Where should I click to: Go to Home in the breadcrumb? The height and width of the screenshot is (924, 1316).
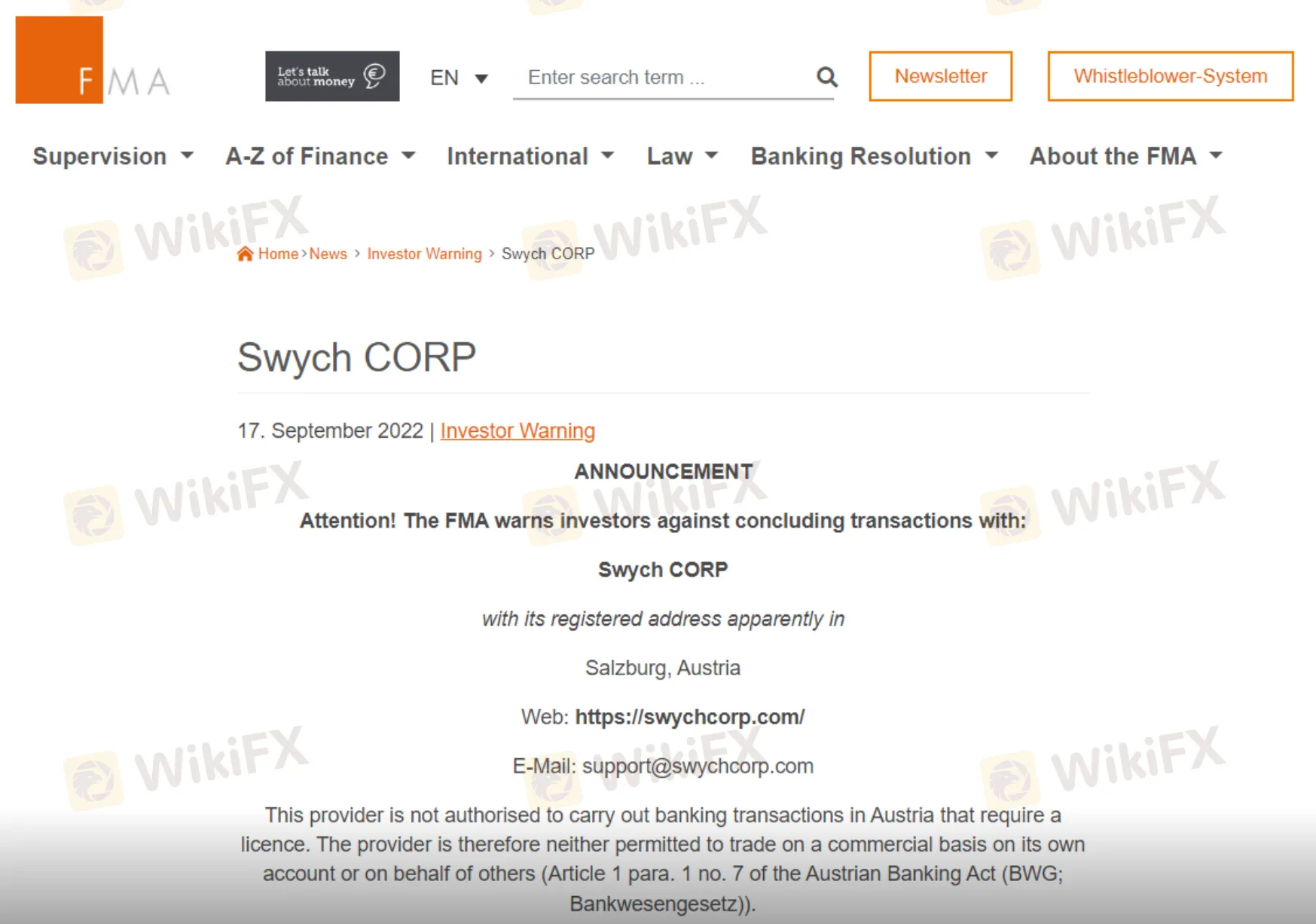point(278,254)
